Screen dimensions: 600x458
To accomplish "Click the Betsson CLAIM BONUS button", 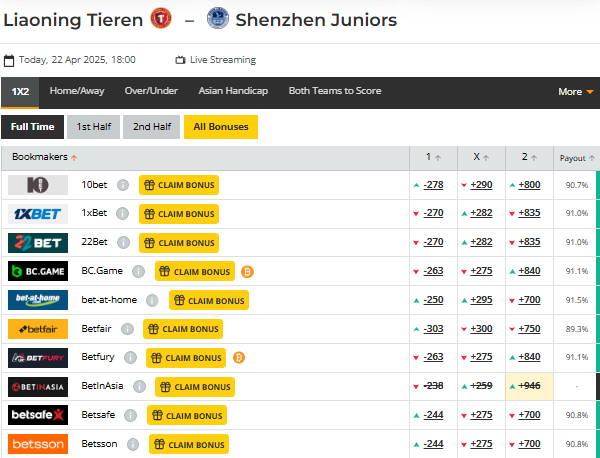I will (x=189, y=444).
